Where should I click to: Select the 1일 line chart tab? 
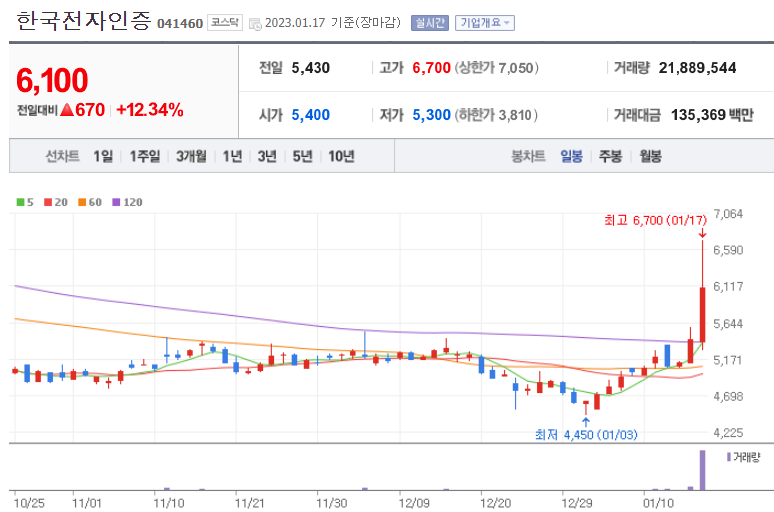(x=103, y=157)
